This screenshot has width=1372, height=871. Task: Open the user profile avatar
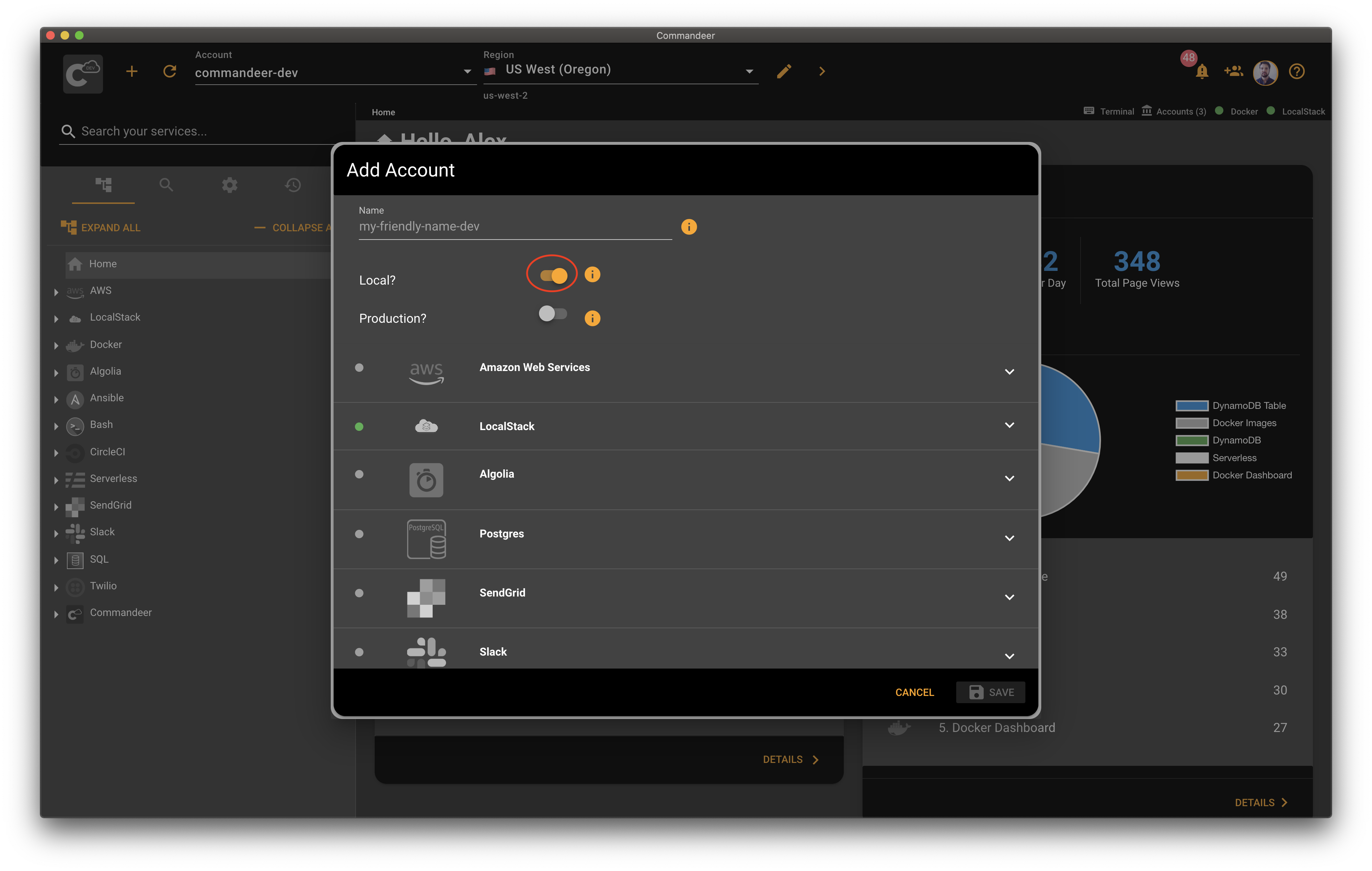[1265, 72]
